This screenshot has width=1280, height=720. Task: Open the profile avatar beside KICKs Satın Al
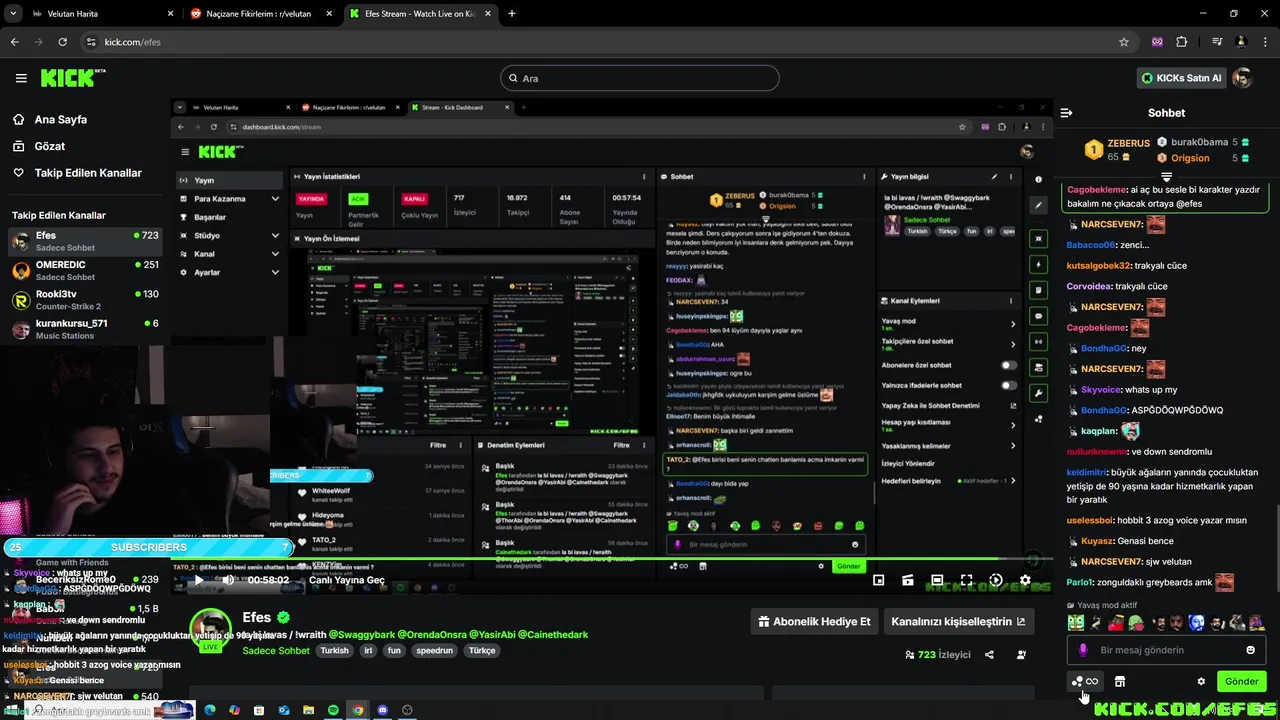pos(1242,78)
